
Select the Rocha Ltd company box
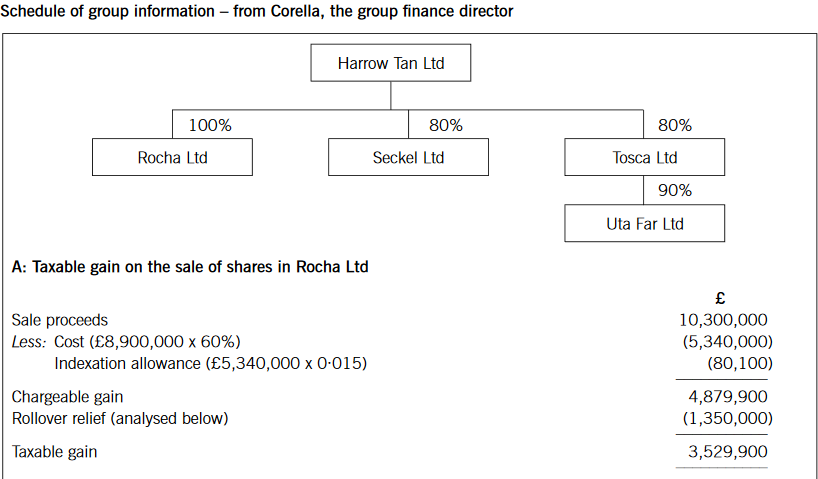click(172, 158)
